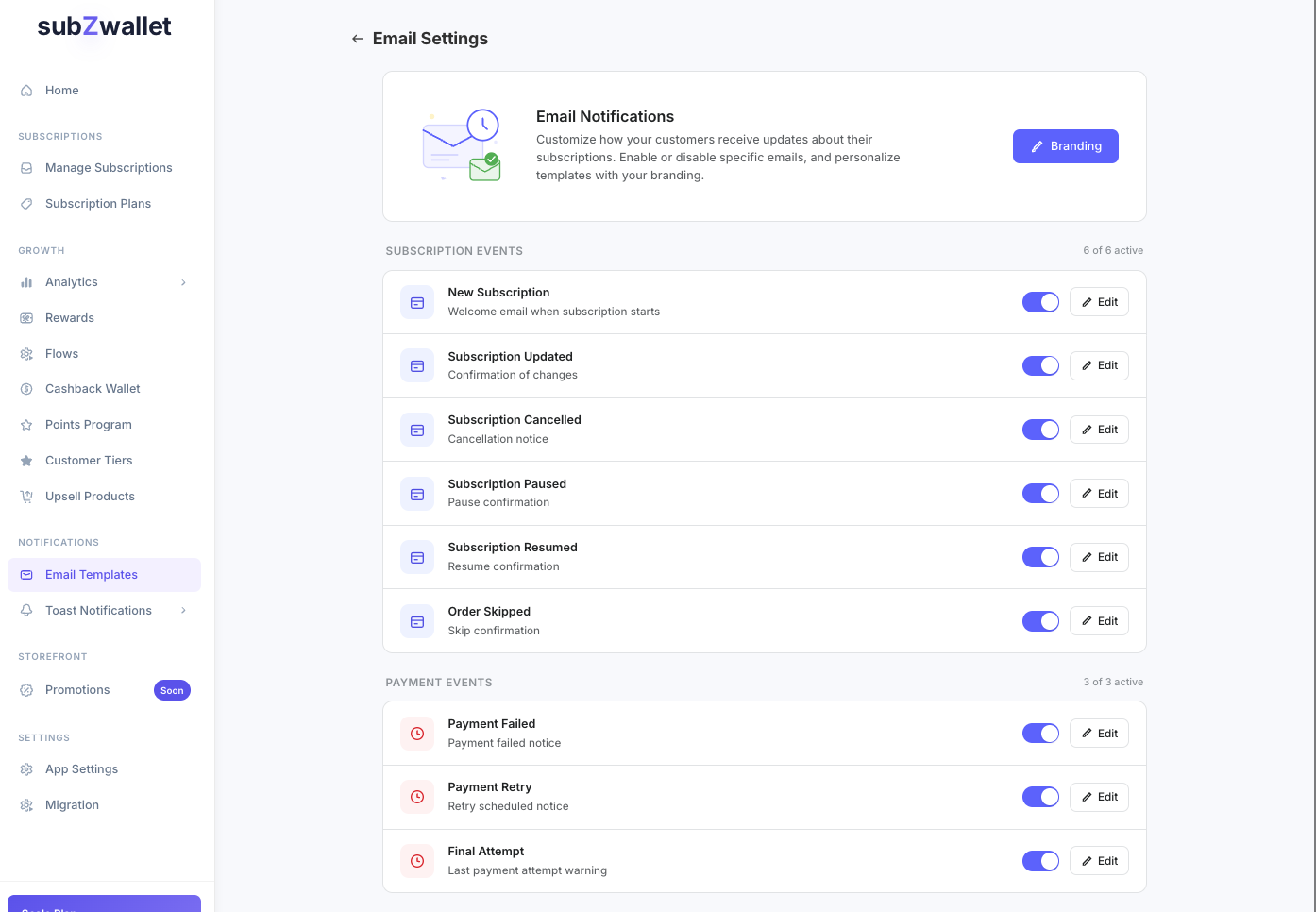
Task: Navigate to App Settings
Action: [104, 769]
